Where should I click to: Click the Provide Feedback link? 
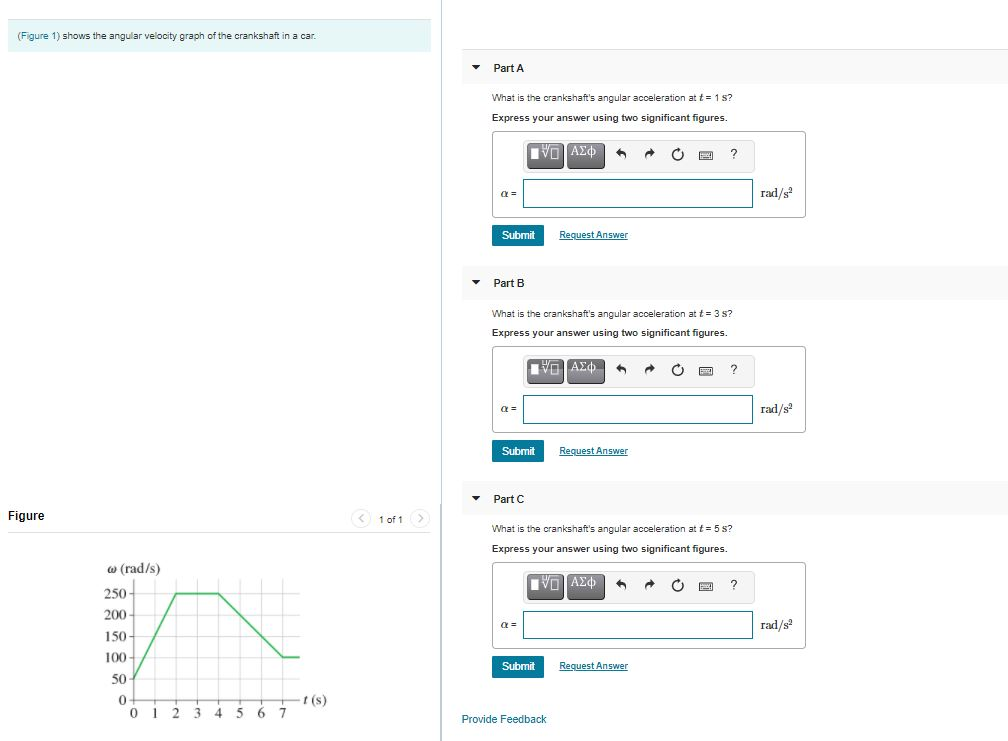pyautogui.click(x=503, y=718)
